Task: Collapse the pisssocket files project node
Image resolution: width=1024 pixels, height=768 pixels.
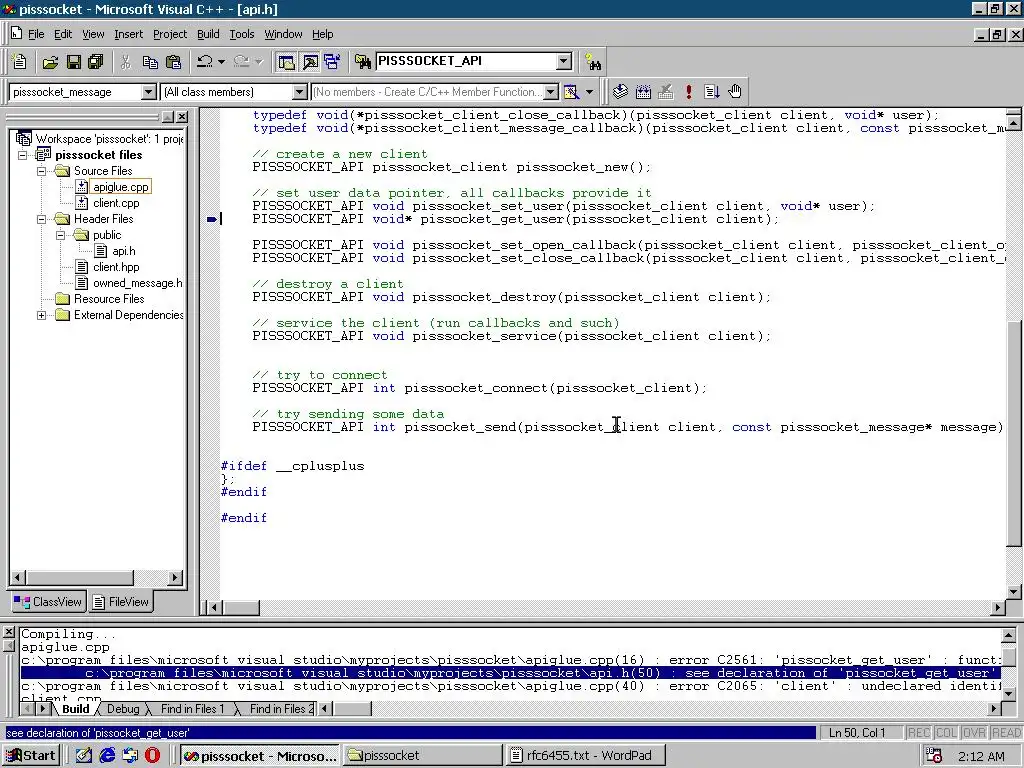Action: click(x=22, y=155)
